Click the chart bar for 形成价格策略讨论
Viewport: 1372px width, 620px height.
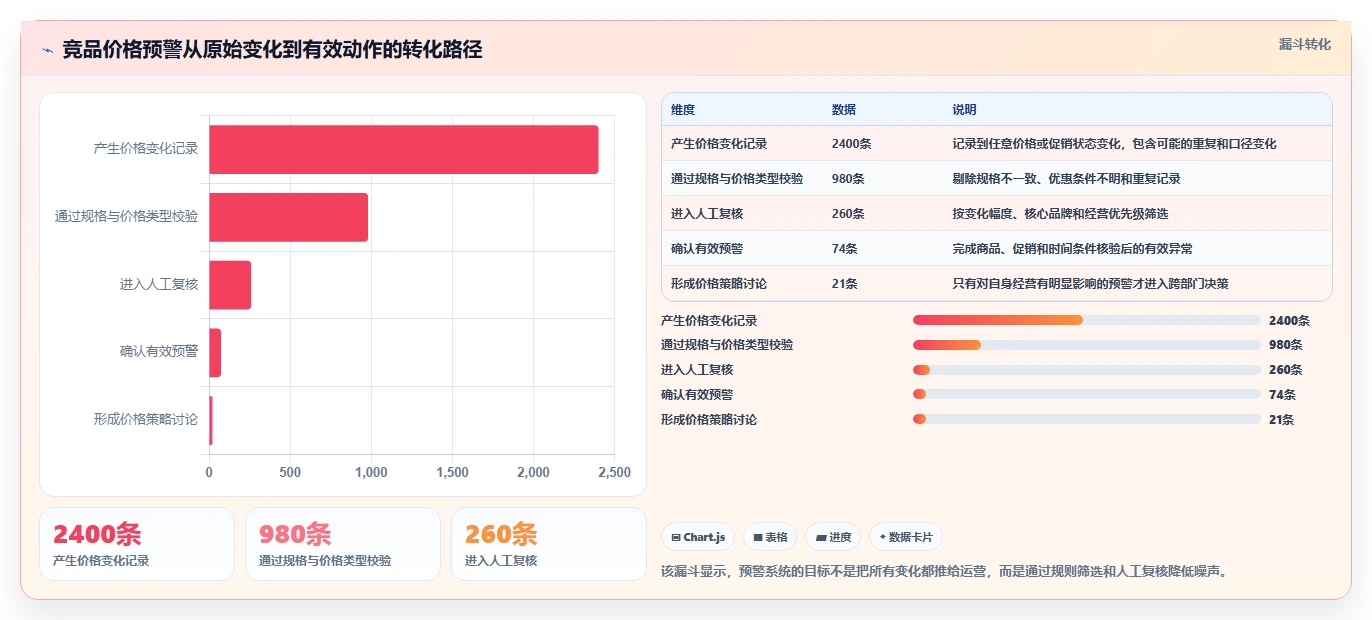click(211, 420)
